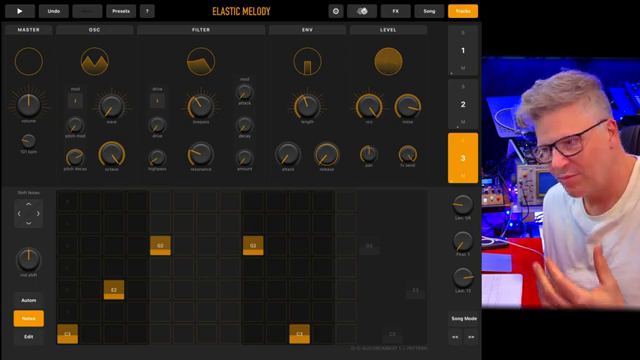Mute track 2 with its M toggle

point(463,122)
